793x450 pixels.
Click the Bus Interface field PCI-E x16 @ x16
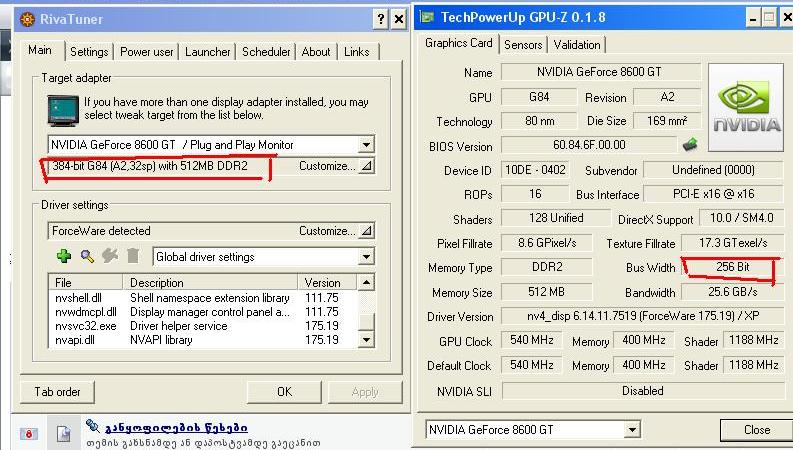pyautogui.click(x=713, y=194)
